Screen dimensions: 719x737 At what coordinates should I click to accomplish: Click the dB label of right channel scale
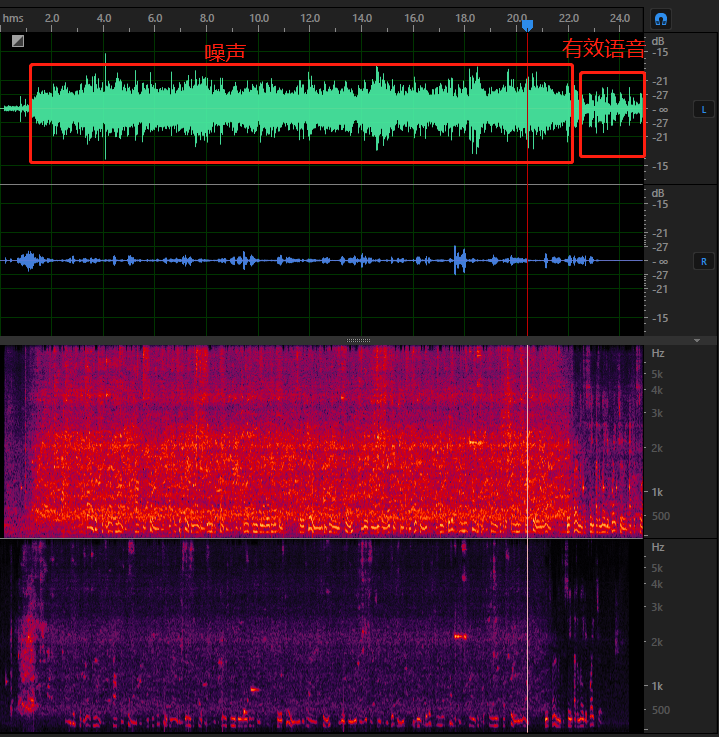point(658,193)
